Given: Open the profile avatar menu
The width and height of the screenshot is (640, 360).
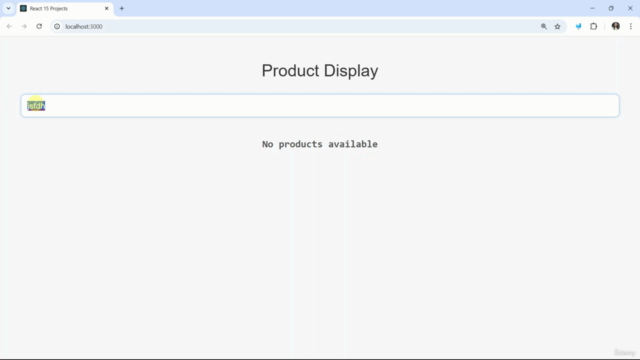Looking at the screenshot, I should pyautogui.click(x=616, y=27).
